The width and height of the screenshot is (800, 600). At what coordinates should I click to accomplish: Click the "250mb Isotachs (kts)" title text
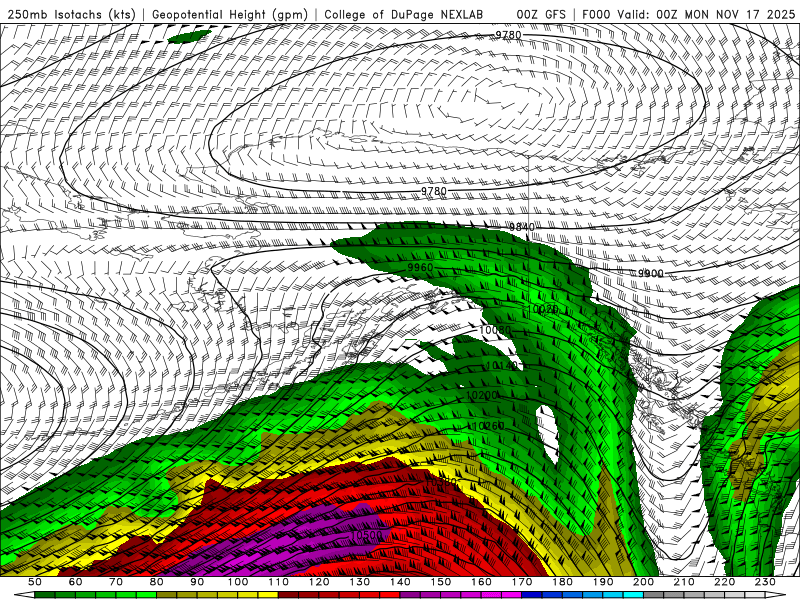click(71, 14)
